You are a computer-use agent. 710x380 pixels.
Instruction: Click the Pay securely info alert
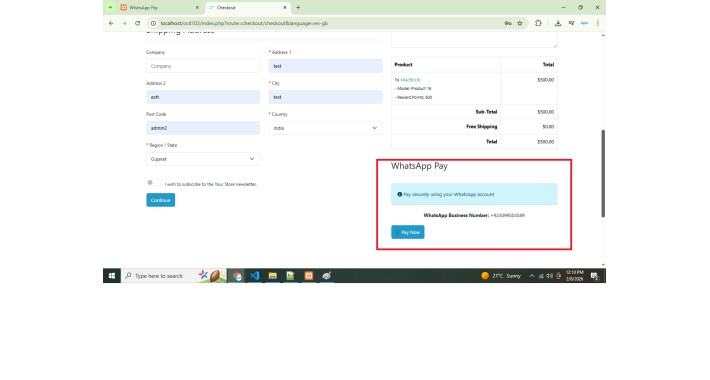point(474,194)
